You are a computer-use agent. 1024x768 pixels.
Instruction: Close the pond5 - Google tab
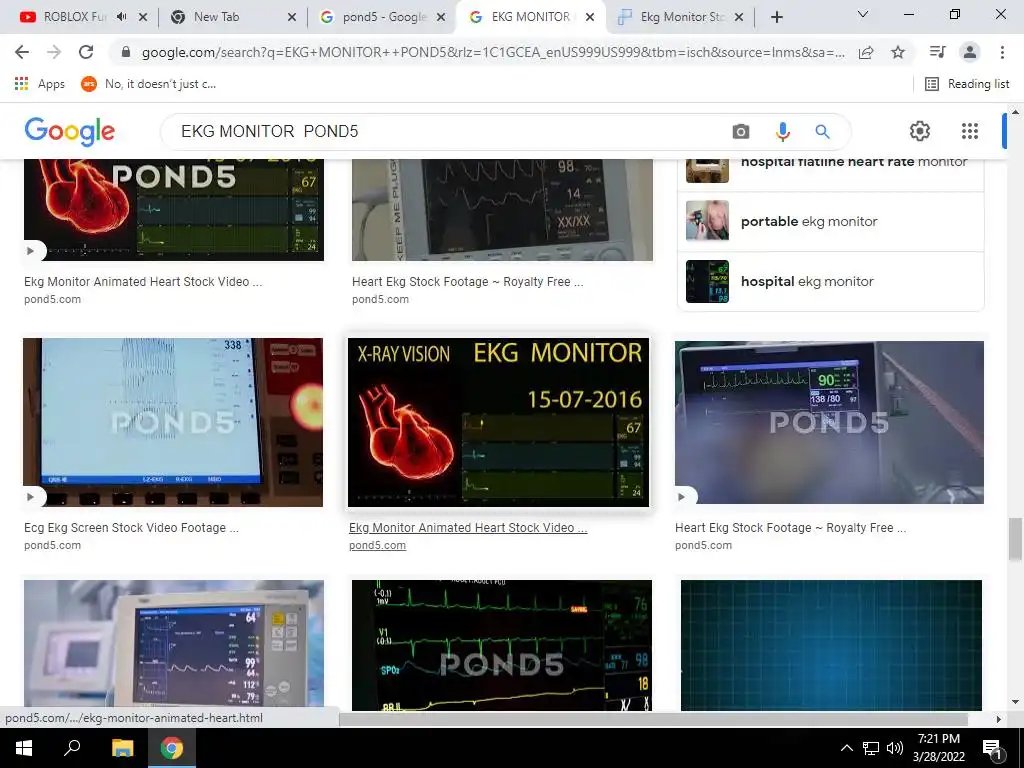(x=441, y=17)
